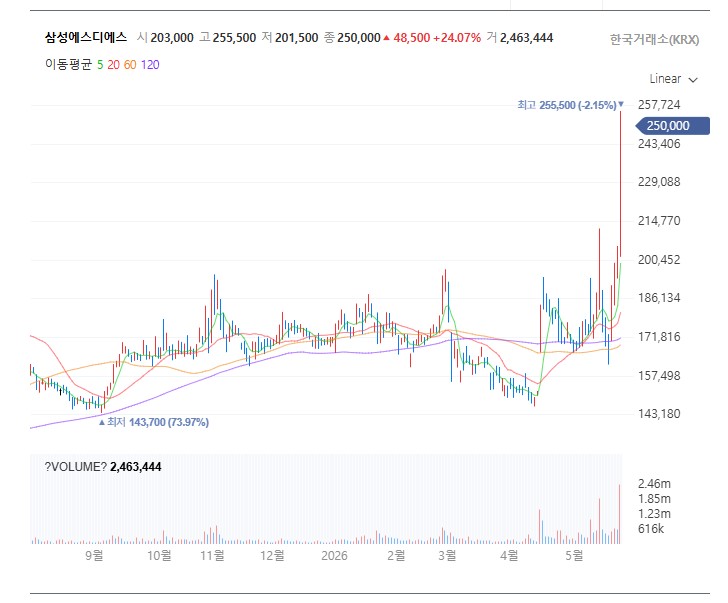The height and width of the screenshot is (603, 728).
Task: Click the 2026 date axis label
Action: 334,555
